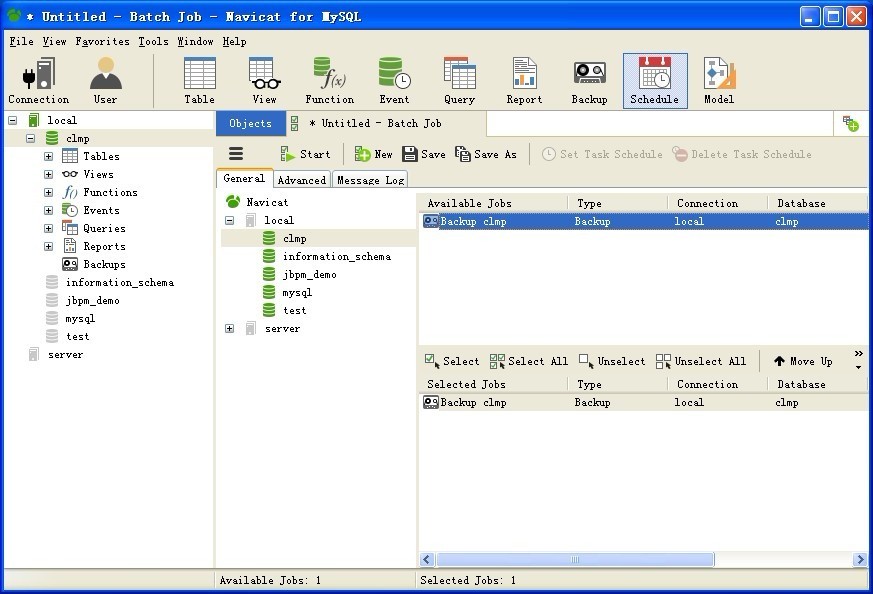
Task: Show more toolbar options via double chevron
Action: click(x=859, y=354)
